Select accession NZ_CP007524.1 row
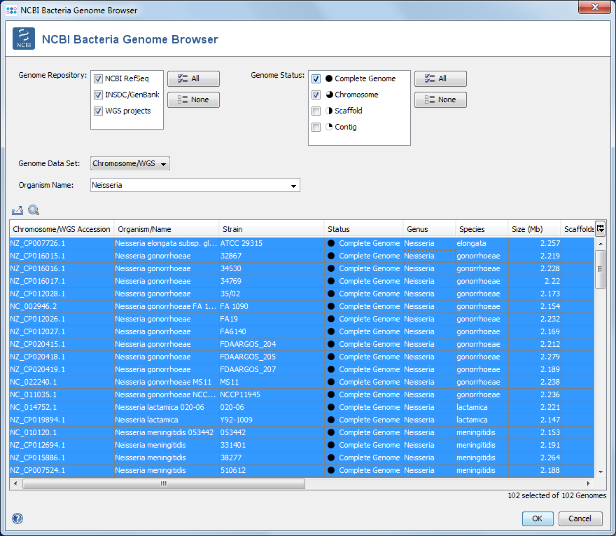 click(302, 470)
